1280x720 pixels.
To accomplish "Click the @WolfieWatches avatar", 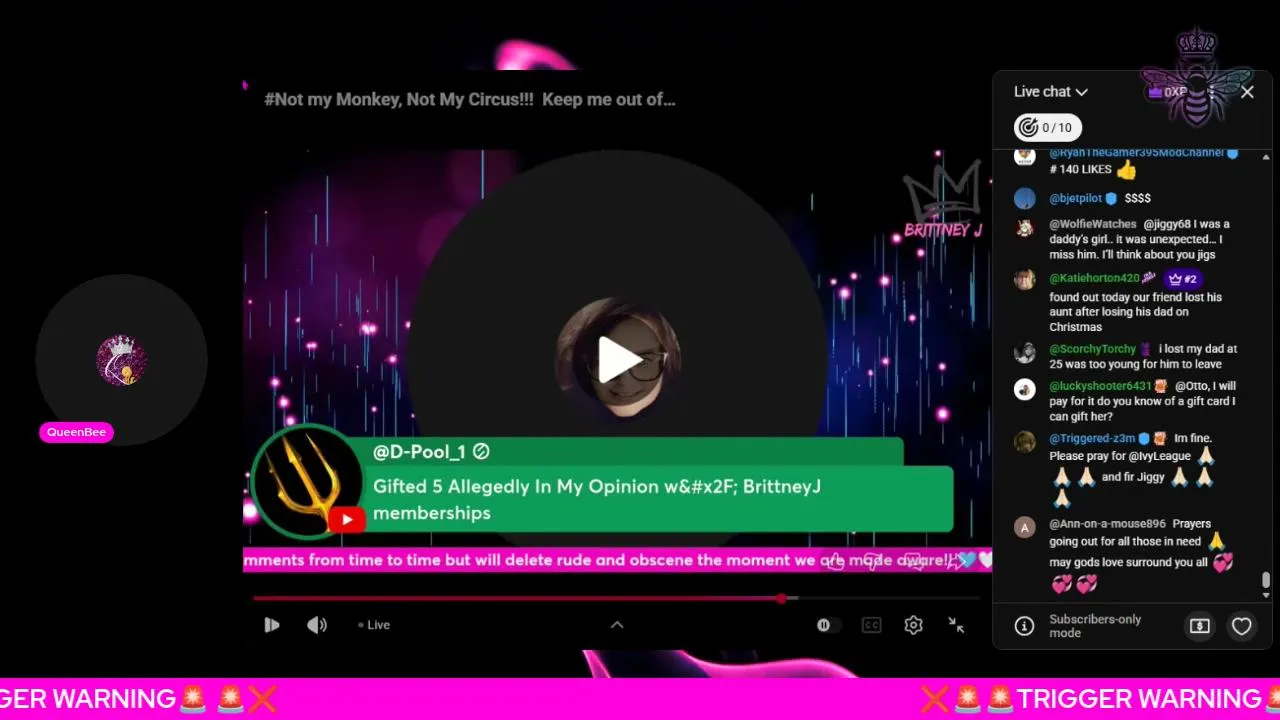I will (x=1024, y=228).
